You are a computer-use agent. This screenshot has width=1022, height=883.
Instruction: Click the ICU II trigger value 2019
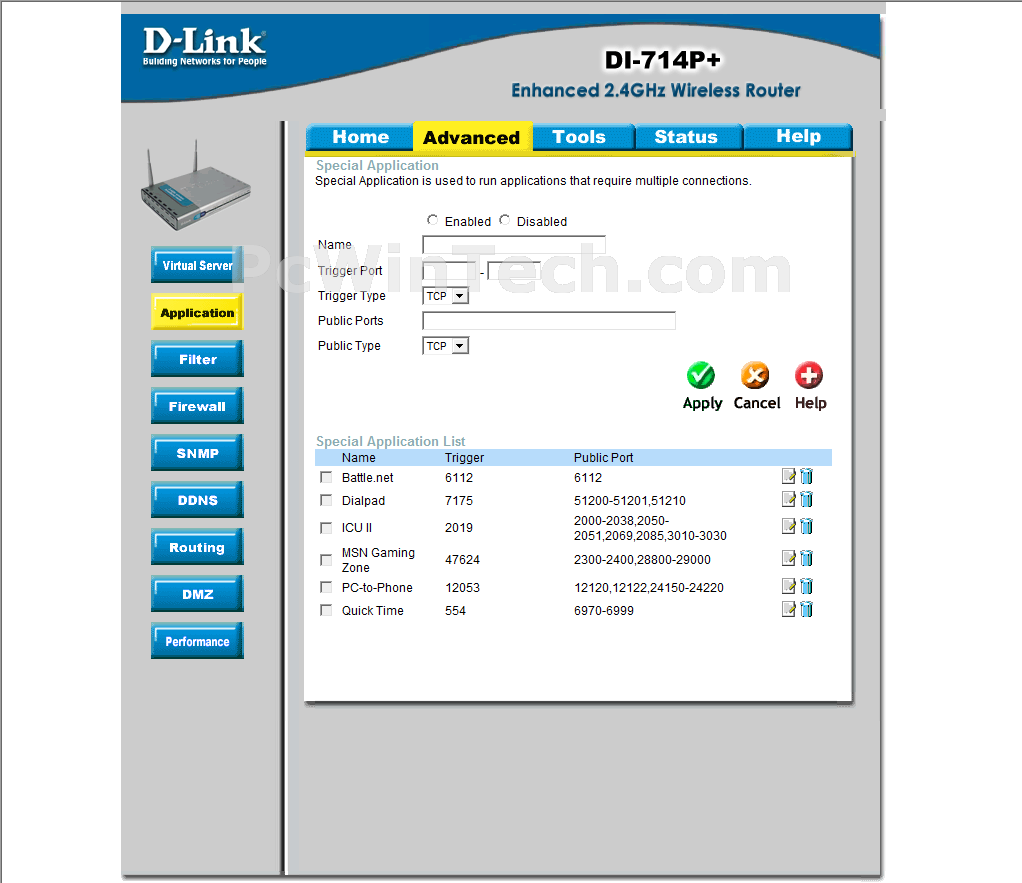pos(459,528)
